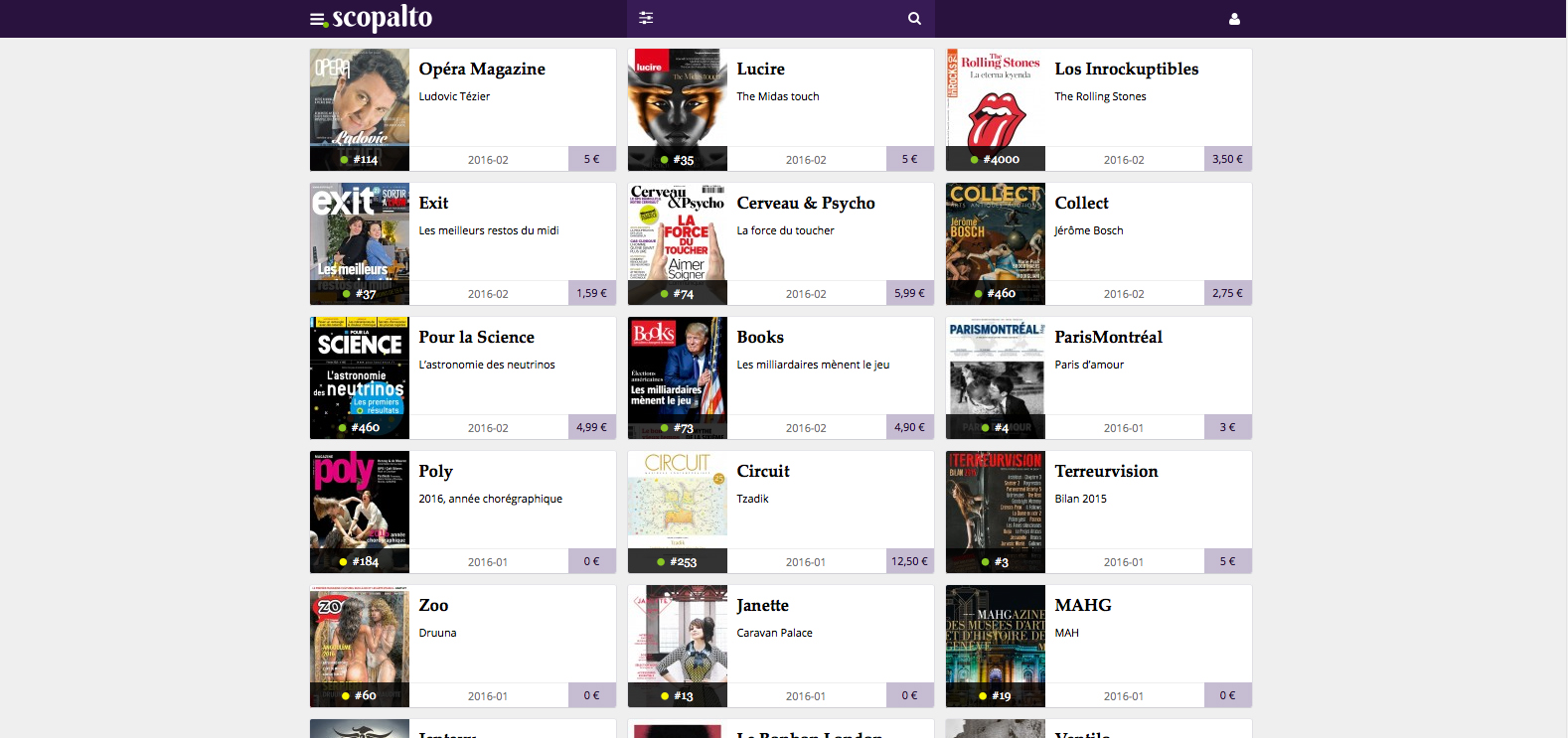Screen dimensions: 1568x738
Task: Select the Terreurvision title
Action: [x=1106, y=471]
